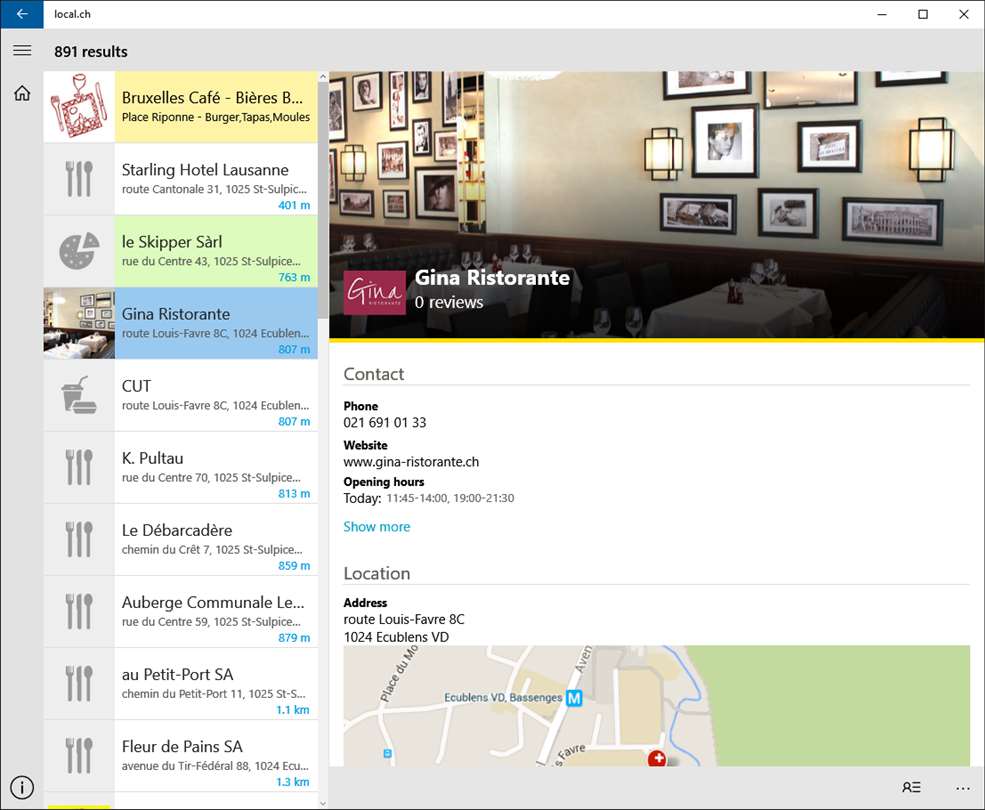Click restaurant interior header photo
This screenshot has width=985, height=810.
tap(656, 205)
